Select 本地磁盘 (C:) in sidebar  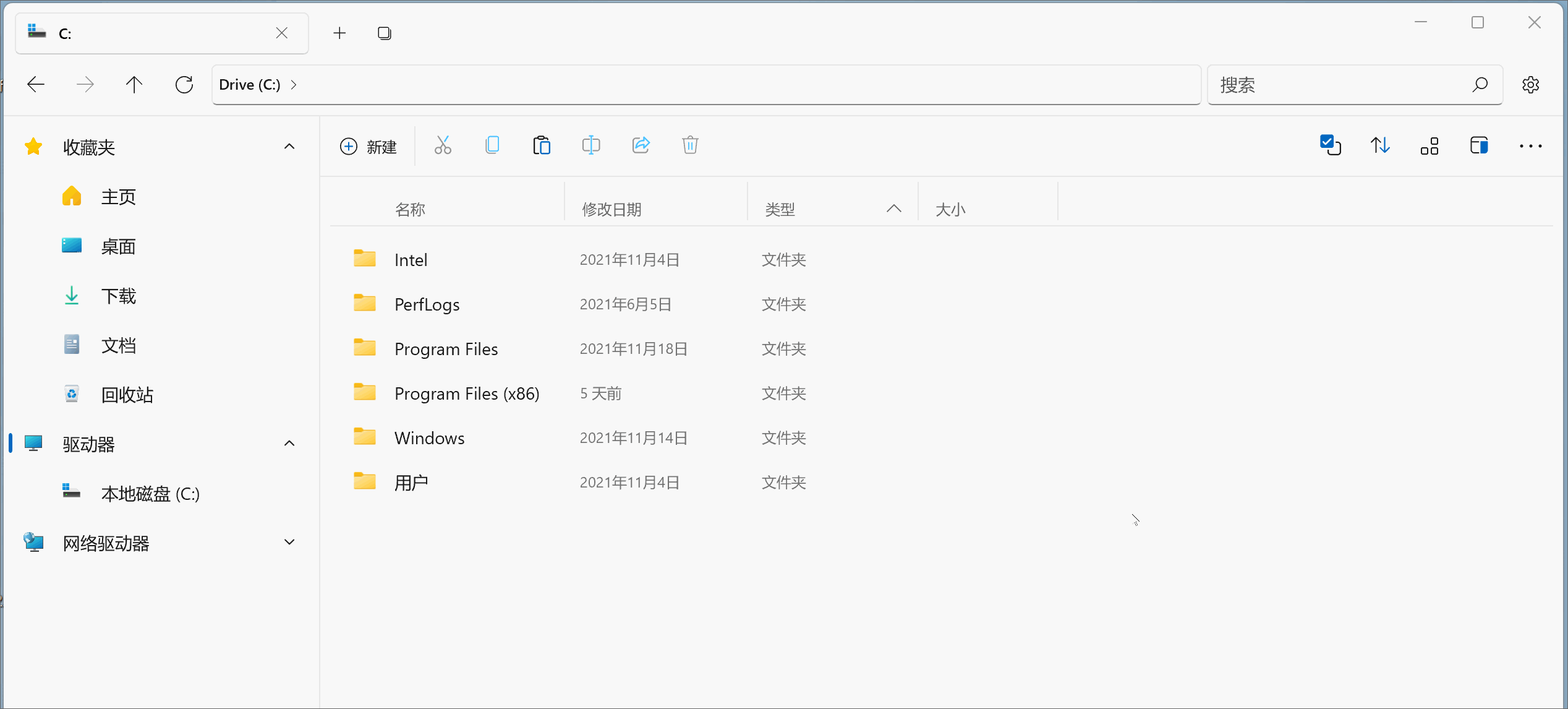[150, 494]
